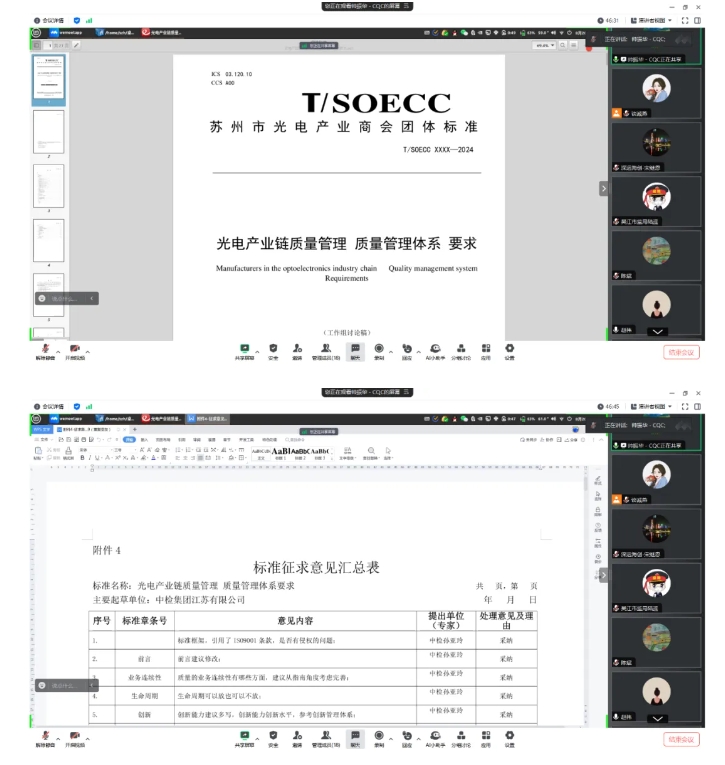Image resolution: width=725 pixels, height=765 pixels.
Task: Click search magnifier in shared PDF viewer toolbar
Action: click(x=563, y=45)
